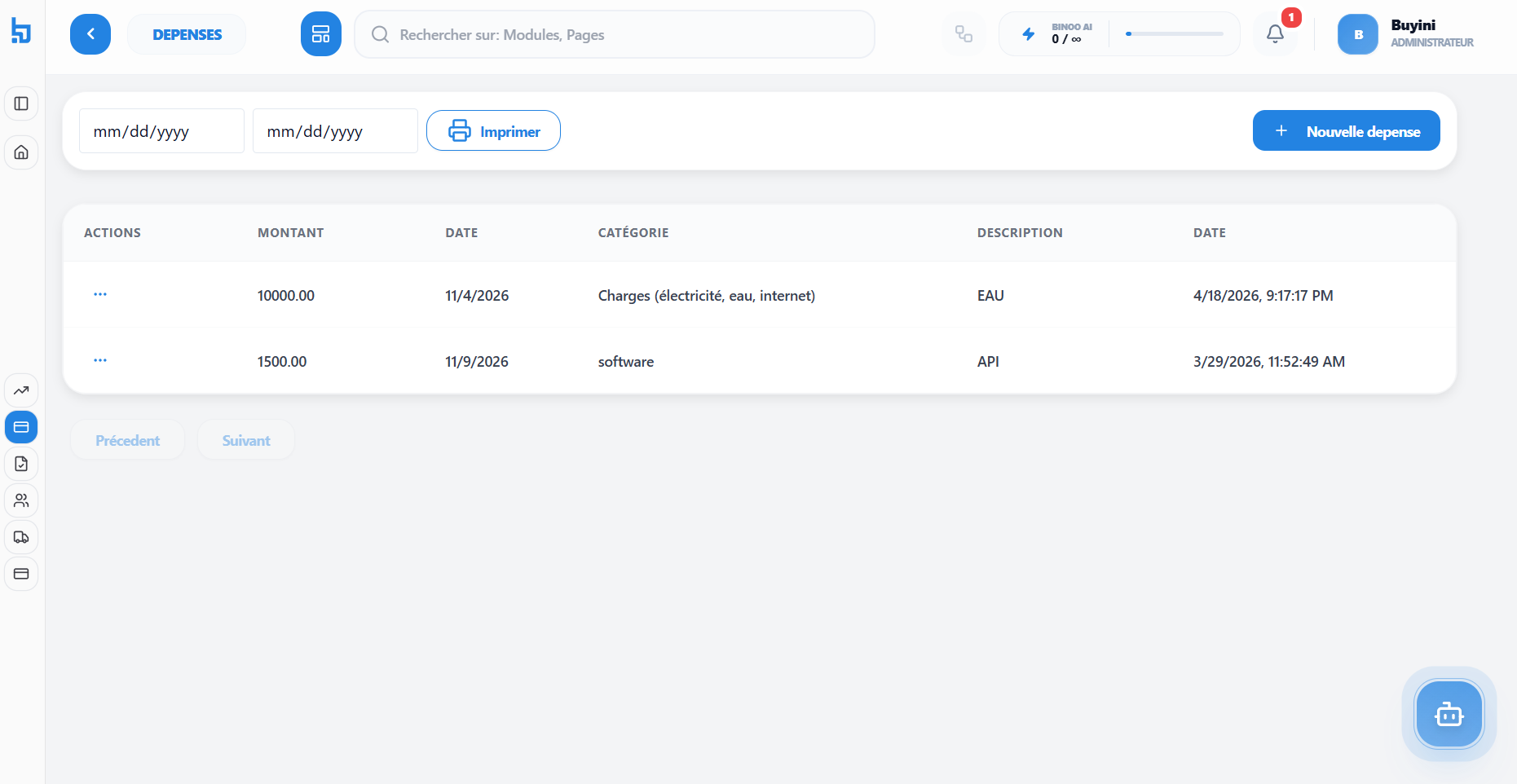
Task: Click the date 11/9/2026
Action: point(477,362)
